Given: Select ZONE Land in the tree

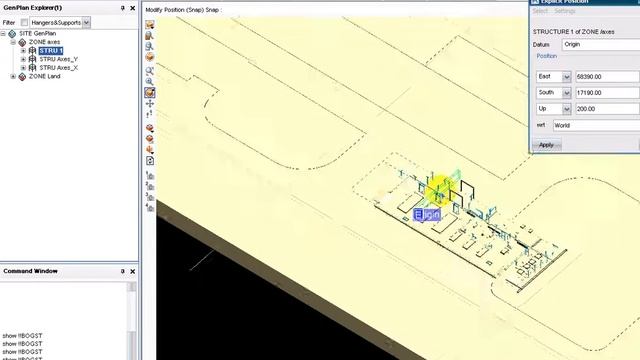Looking at the screenshot, I should pyautogui.click(x=44, y=77).
